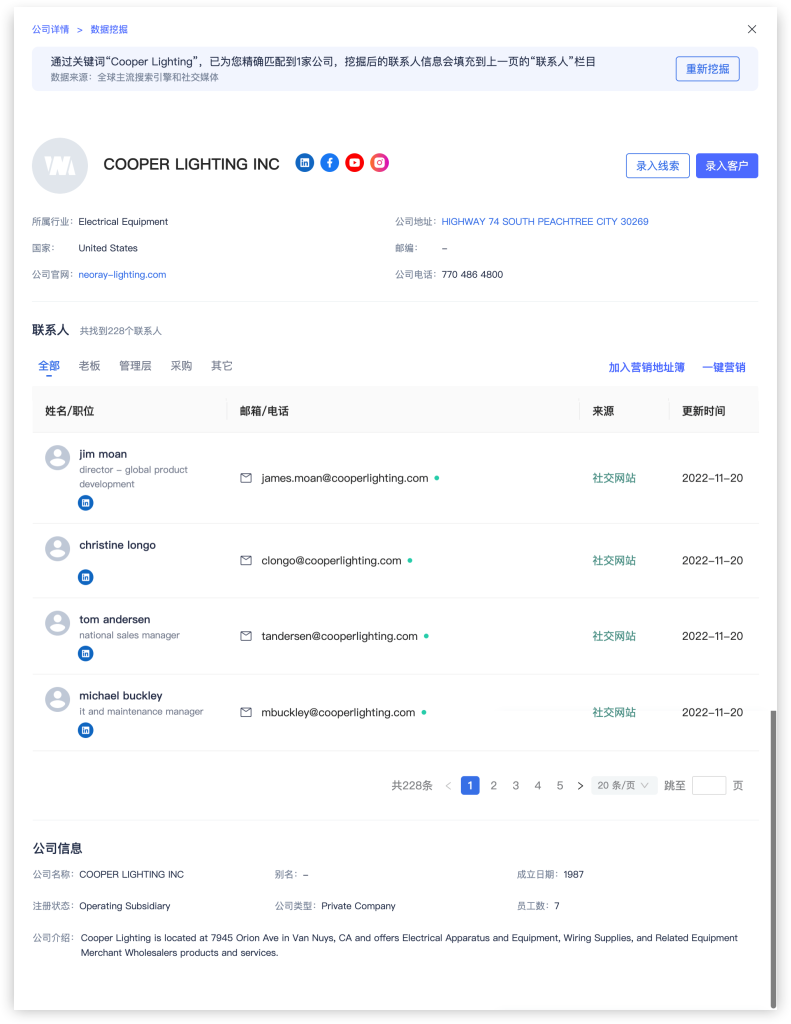Click michael buckley's avatar icon
Screen dimensions: 791x1024
57,699
